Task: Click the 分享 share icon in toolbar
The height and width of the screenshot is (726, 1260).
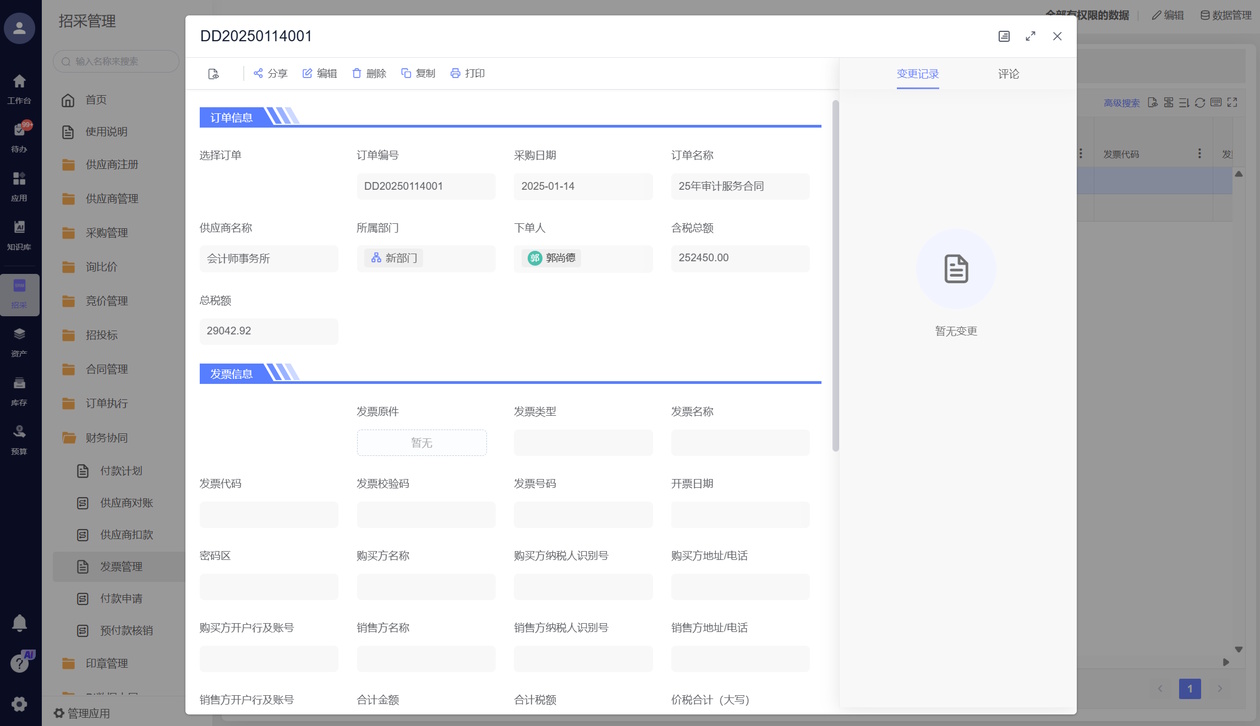Action: pos(259,74)
